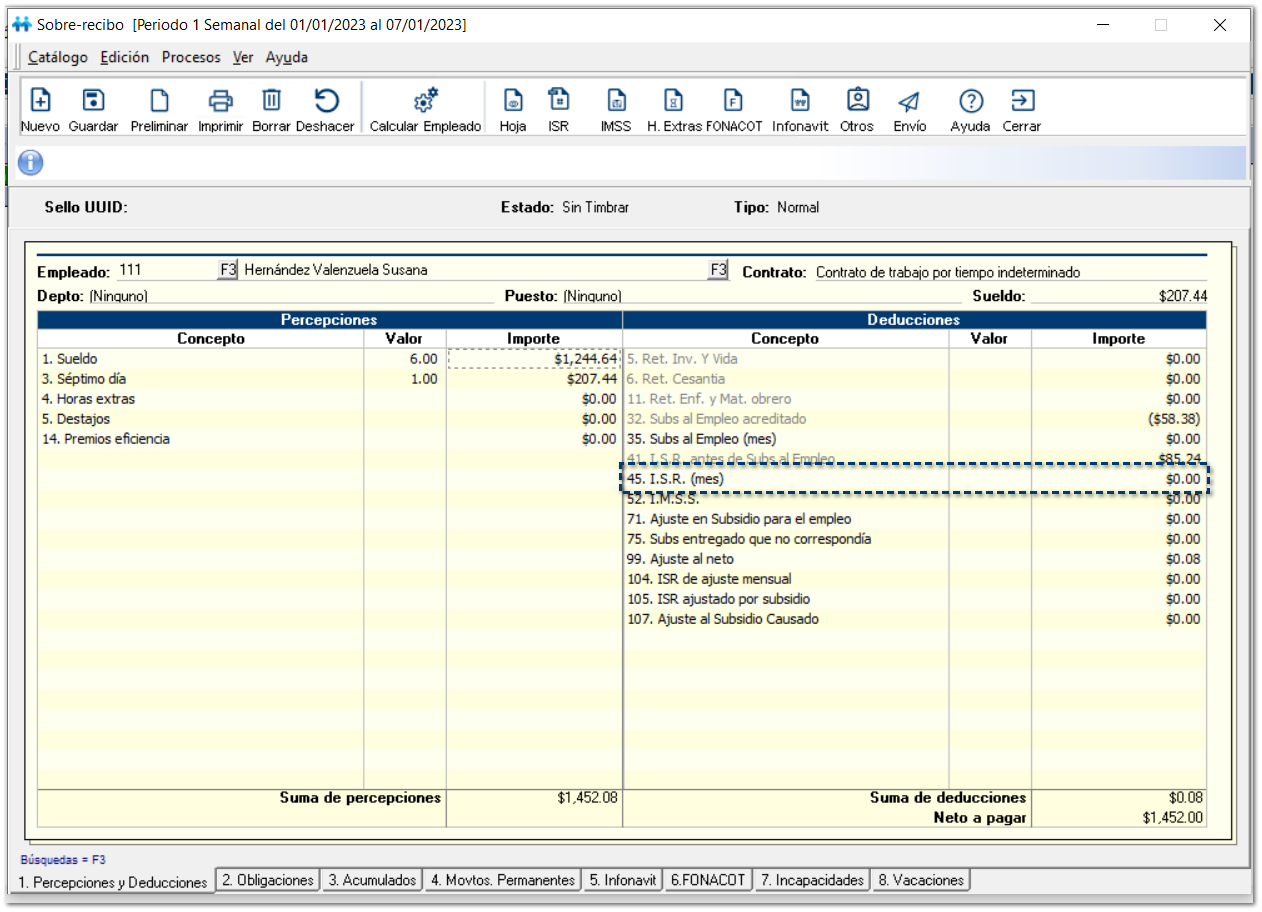Click the Nuevo toolbar icon
This screenshot has height=912, width=1262.
coord(40,101)
